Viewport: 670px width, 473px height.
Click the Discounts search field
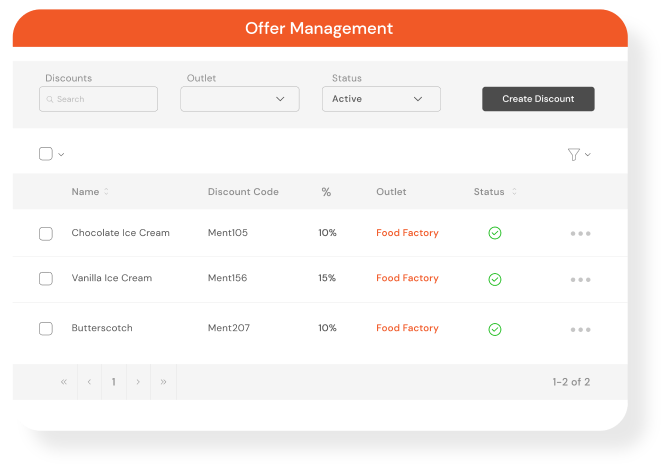(x=99, y=99)
